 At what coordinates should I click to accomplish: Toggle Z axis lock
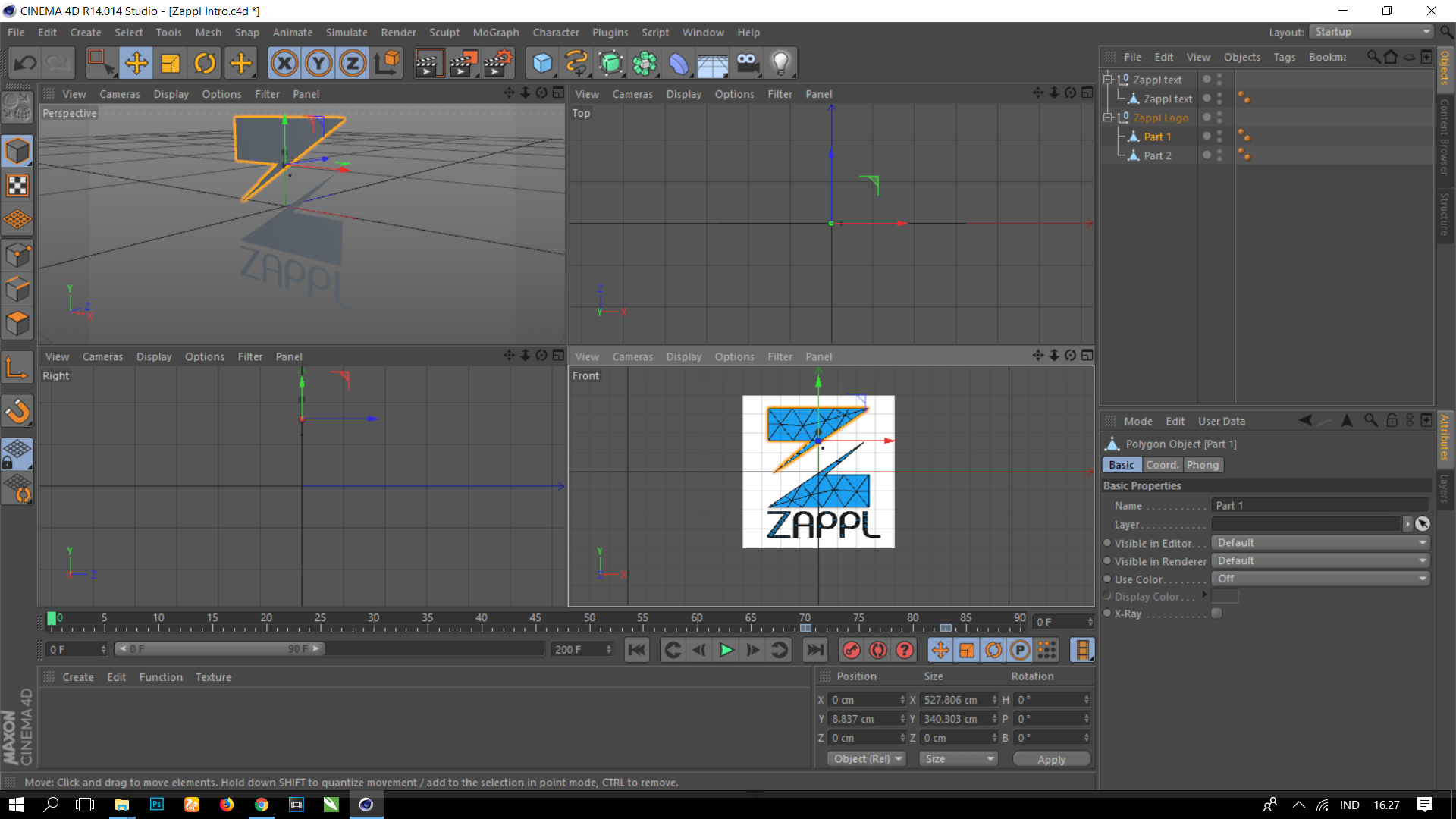353,63
